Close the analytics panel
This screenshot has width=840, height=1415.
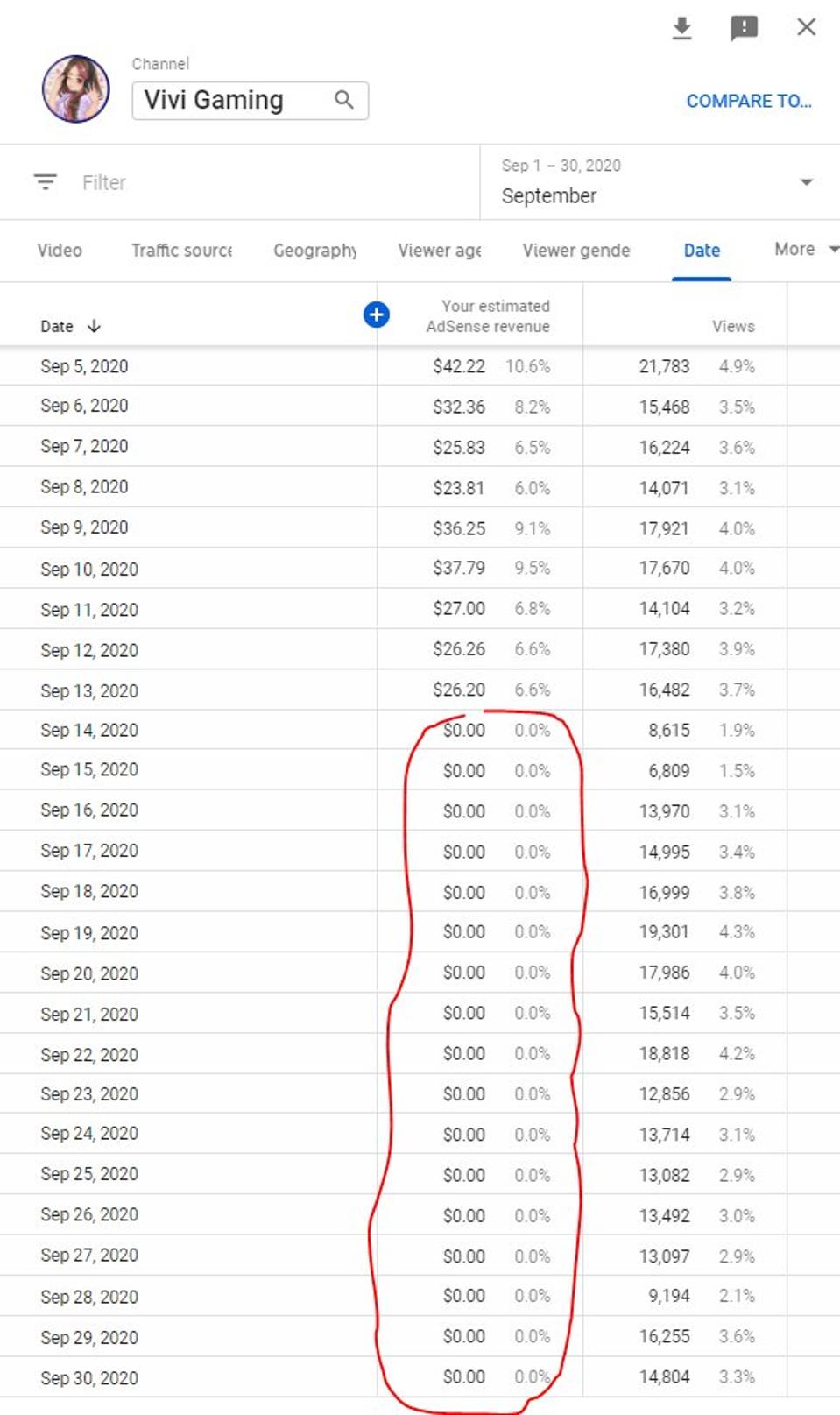(807, 27)
